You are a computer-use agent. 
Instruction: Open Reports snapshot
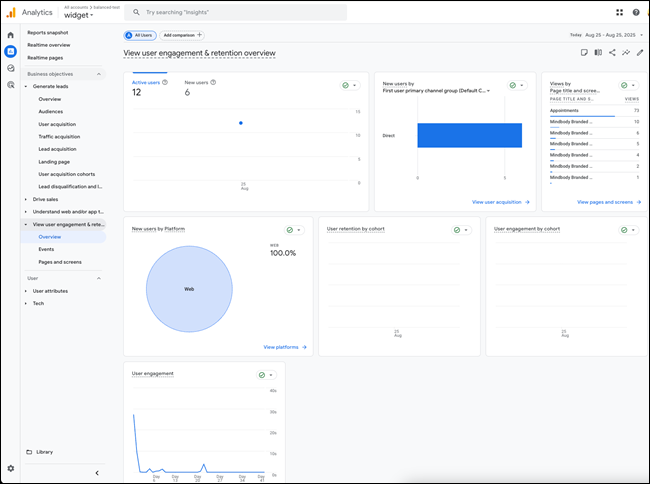click(x=48, y=33)
